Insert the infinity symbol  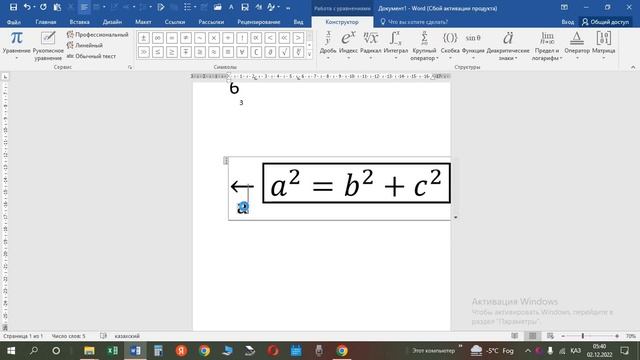pos(158,38)
